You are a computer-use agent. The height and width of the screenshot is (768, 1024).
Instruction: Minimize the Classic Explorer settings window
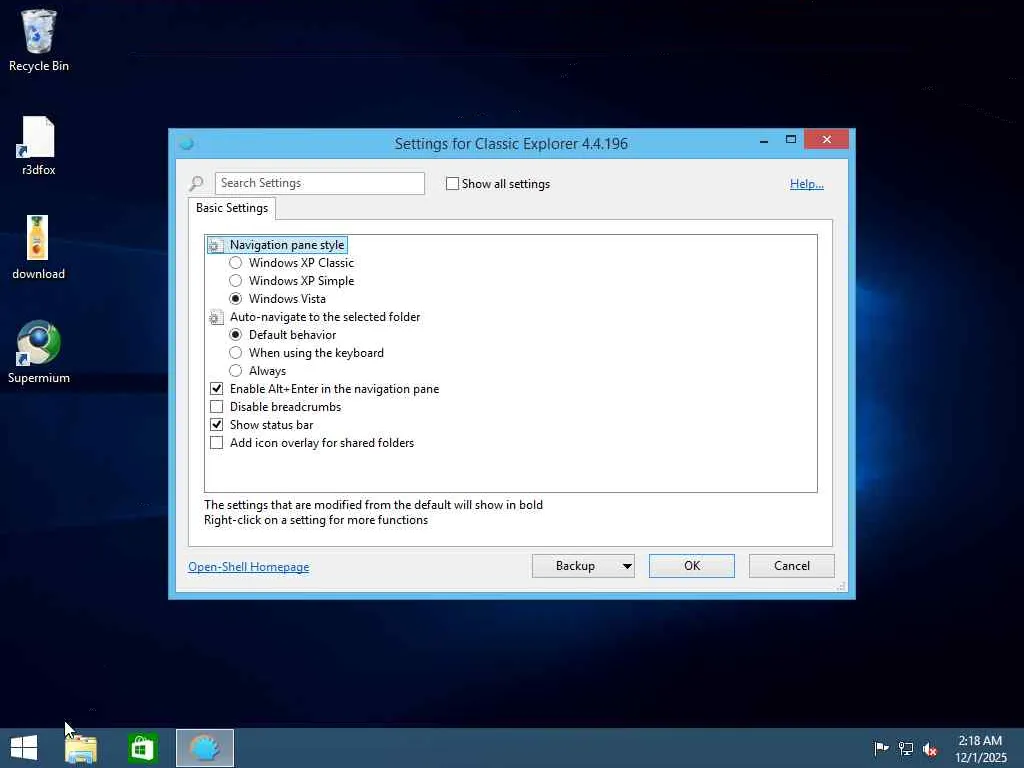tap(763, 140)
